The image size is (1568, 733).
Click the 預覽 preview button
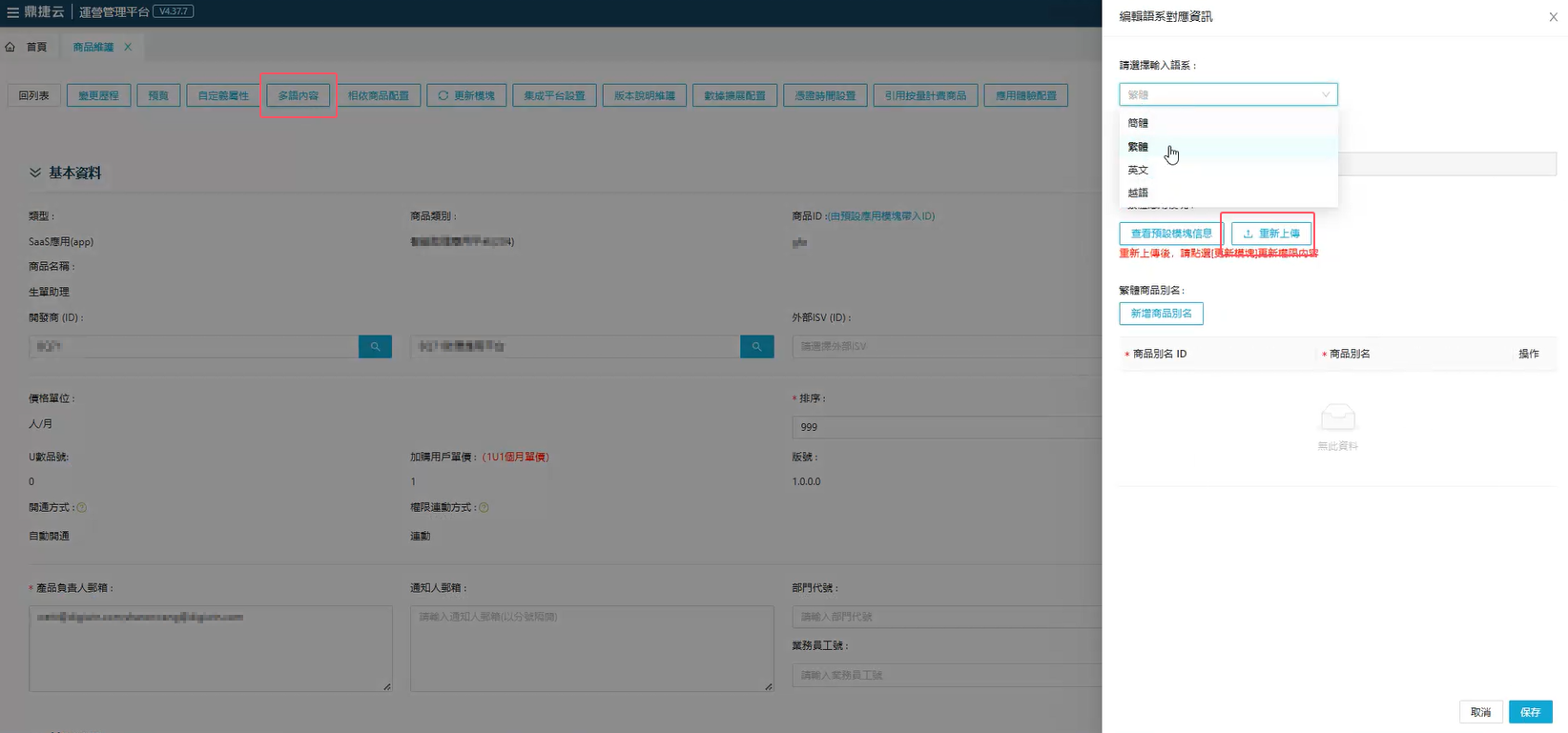(158, 95)
